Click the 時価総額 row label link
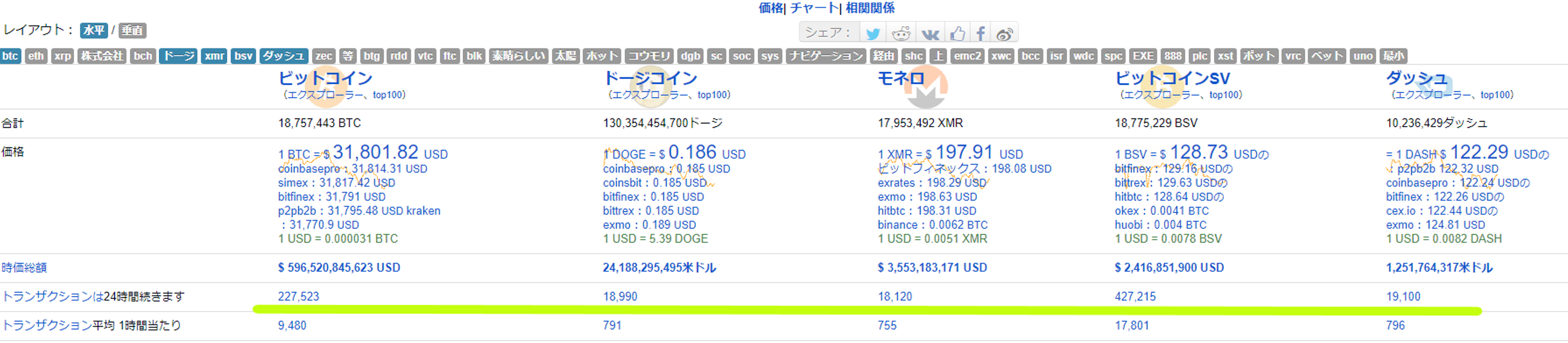Image resolution: width=1568 pixels, height=343 pixels. (24, 267)
